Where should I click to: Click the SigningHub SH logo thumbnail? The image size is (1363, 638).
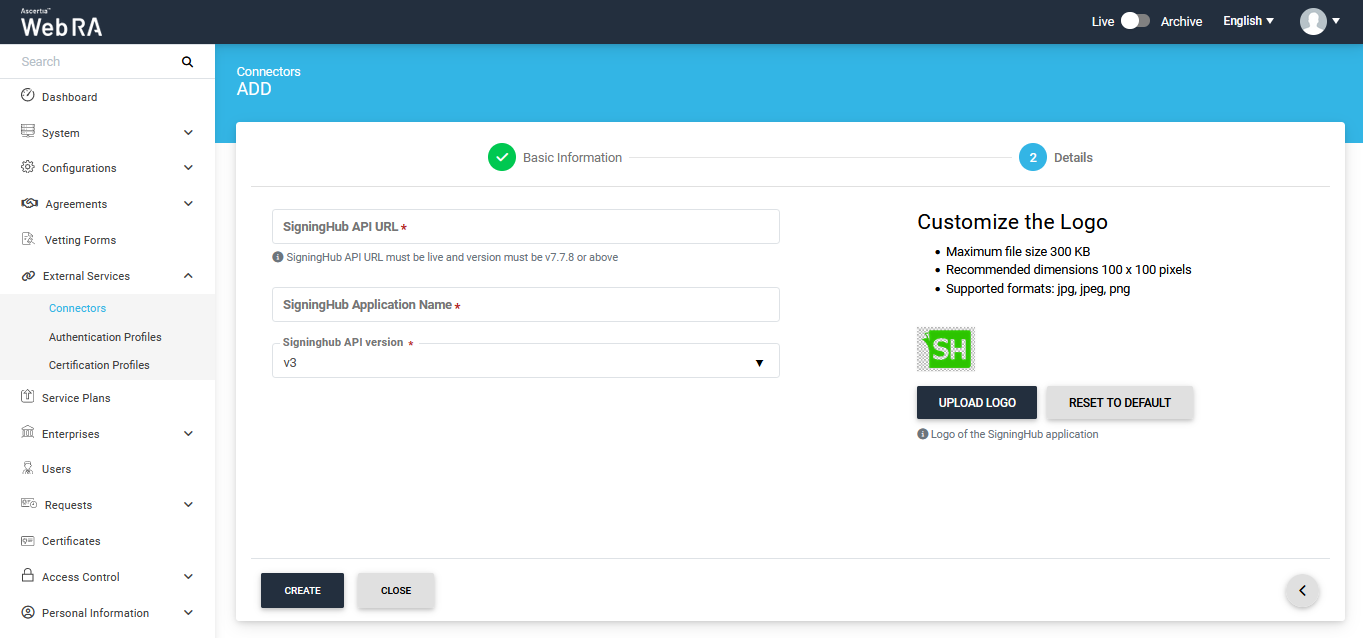point(946,349)
